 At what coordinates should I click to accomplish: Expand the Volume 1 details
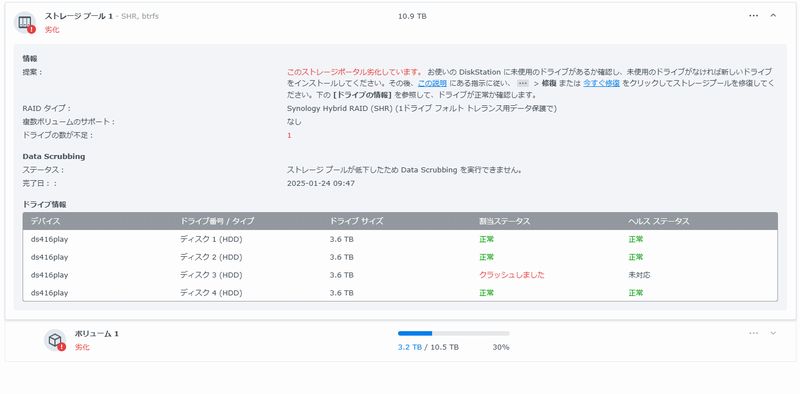click(773, 333)
